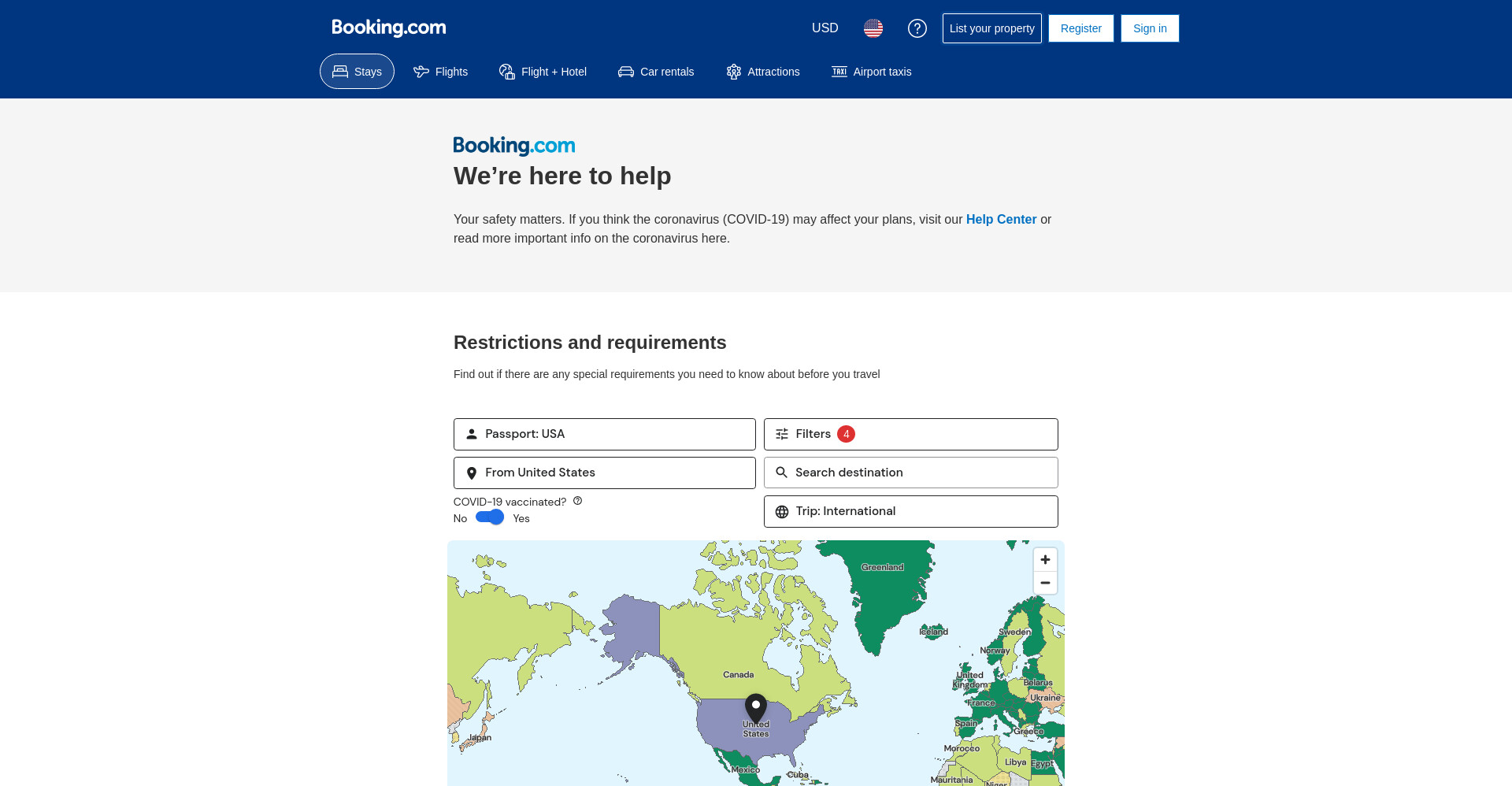
Task: Click the passport person icon
Action: (x=472, y=434)
